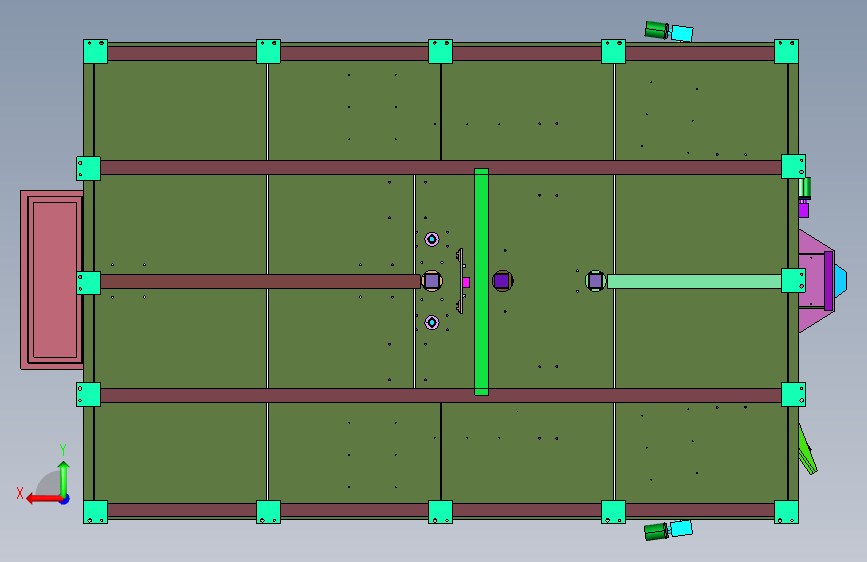Select the purple square at the light green beam end
Screen dimensions: 867x562
click(596, 281)
